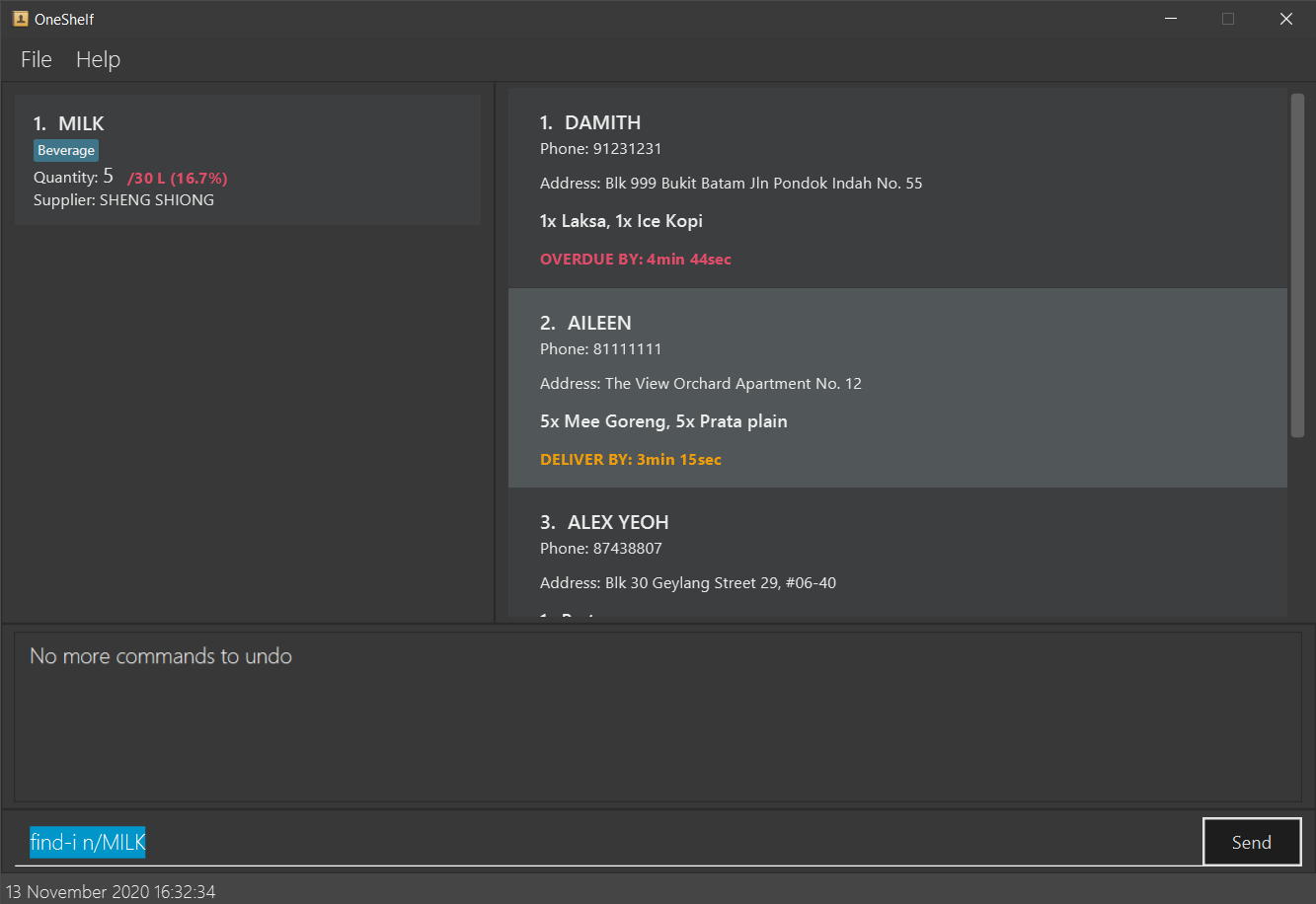The height and width of the screenshot is (904, 1316).
Task: Click Phone: 91231231
Action: click(x=600, y=149)
